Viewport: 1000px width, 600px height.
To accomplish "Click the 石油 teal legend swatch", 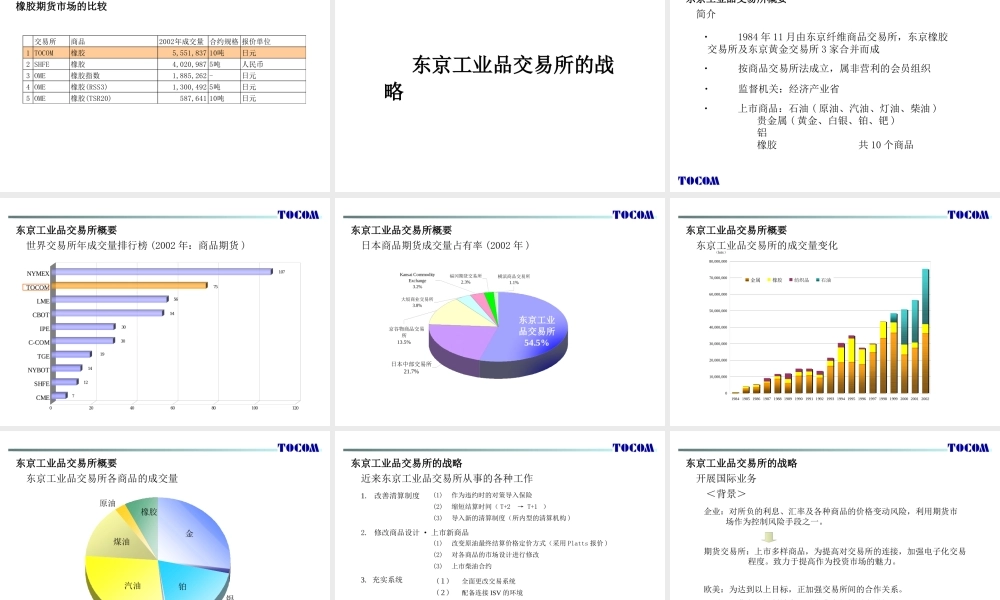I will (x=818, y=280).
